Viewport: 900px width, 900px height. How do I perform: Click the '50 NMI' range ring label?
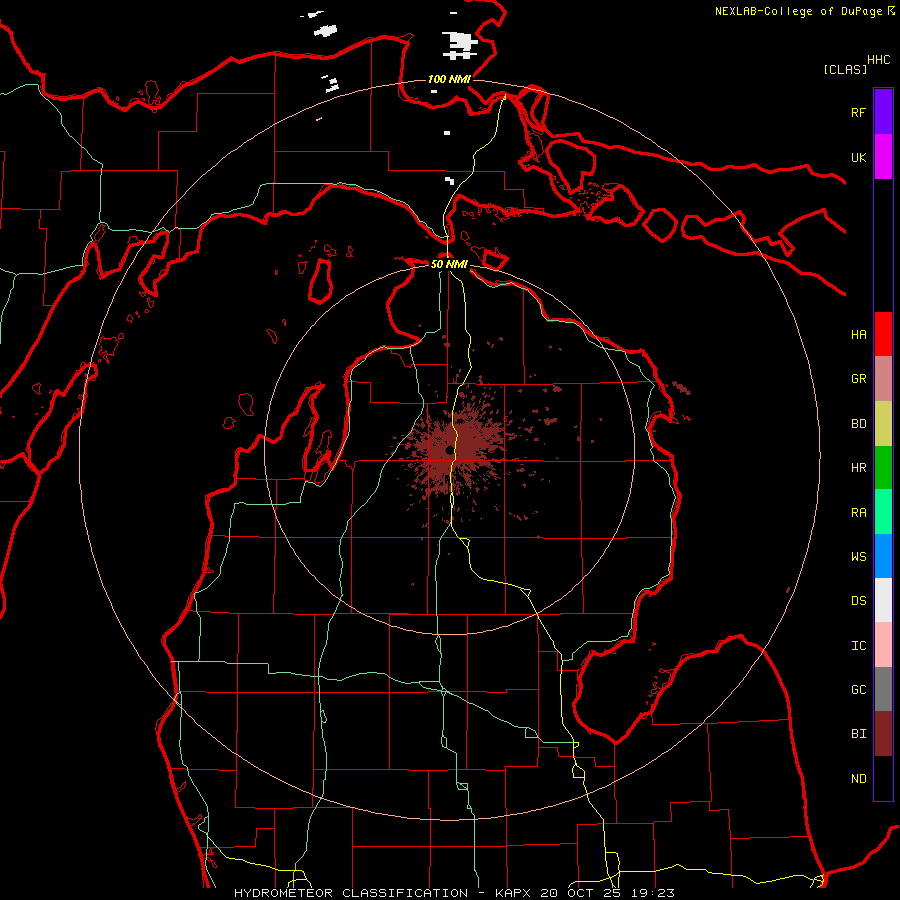click(449, 264)
